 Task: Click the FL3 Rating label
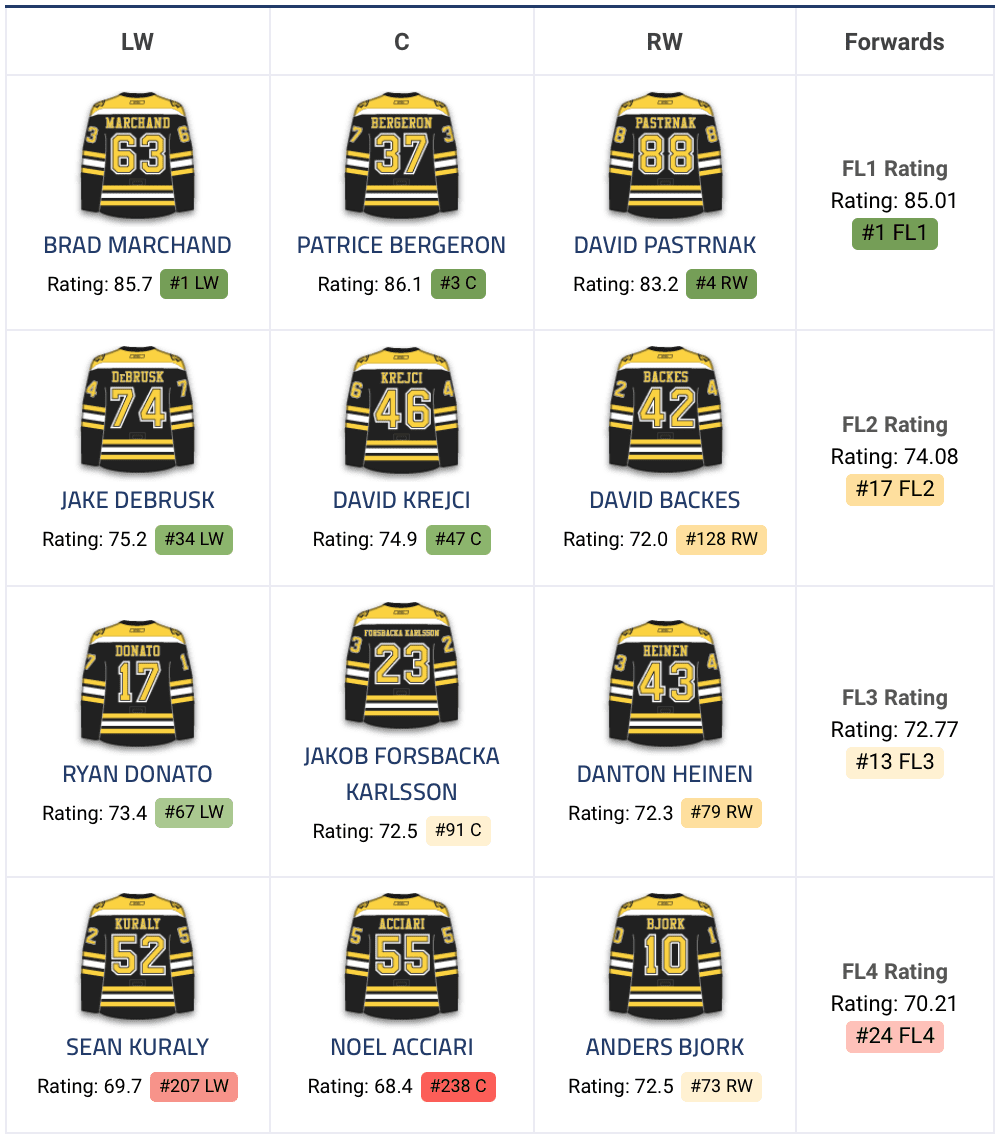coord(894,698)
